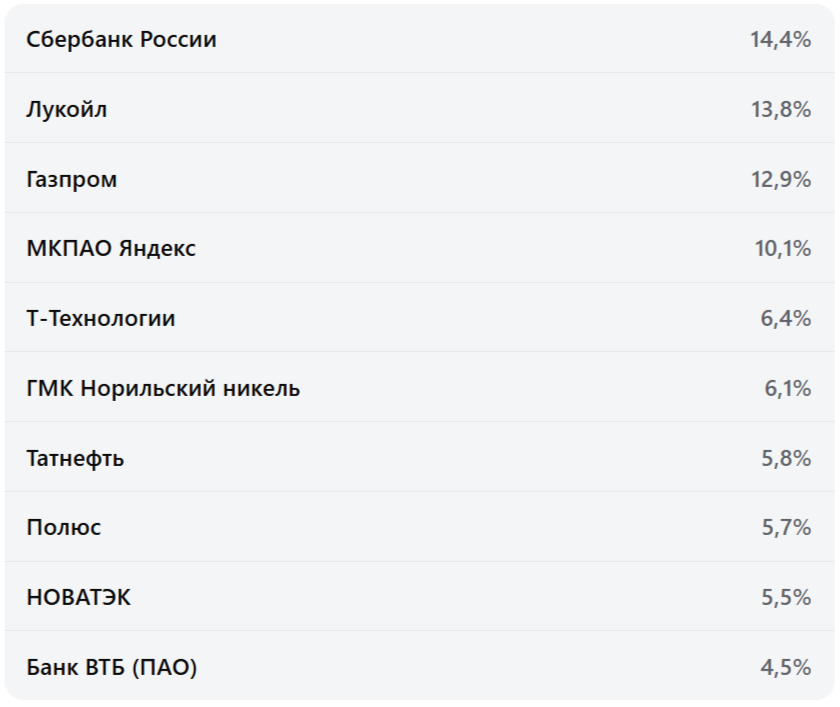This screenshot has height=707, width=840.
Task: Click the 6,1% Норильский никель share
Action: pyautogui.click(x=787, y=388)
